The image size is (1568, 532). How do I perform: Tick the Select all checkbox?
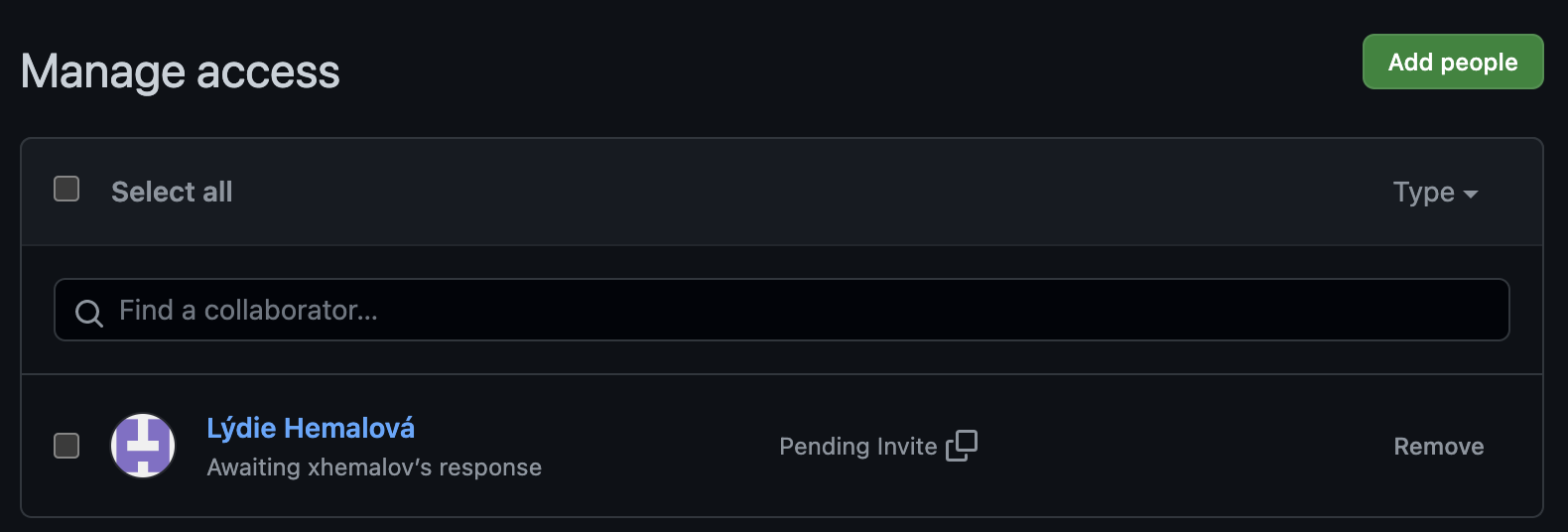click(x=66, y=189)
